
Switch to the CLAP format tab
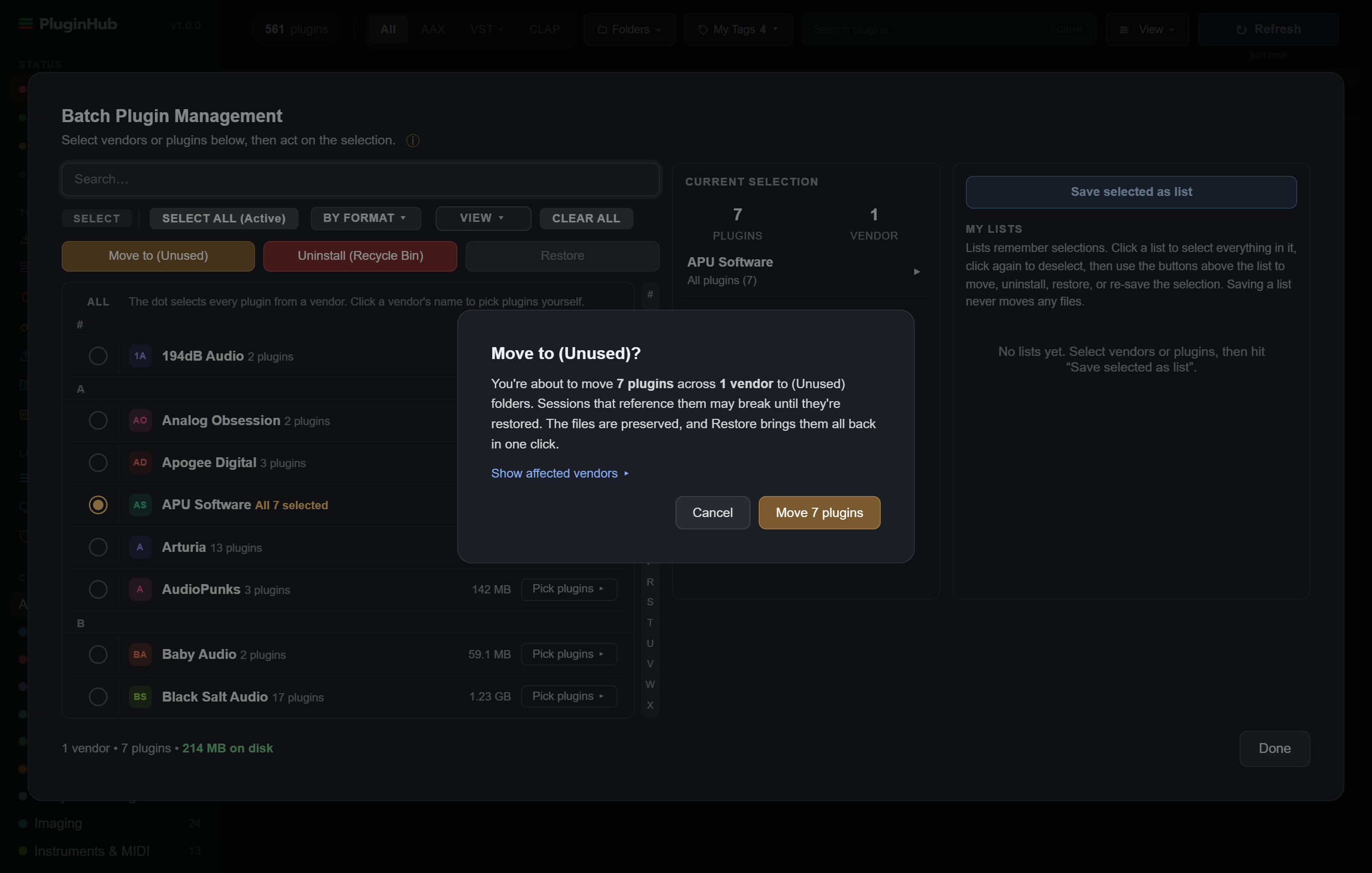tap(544, 29)
